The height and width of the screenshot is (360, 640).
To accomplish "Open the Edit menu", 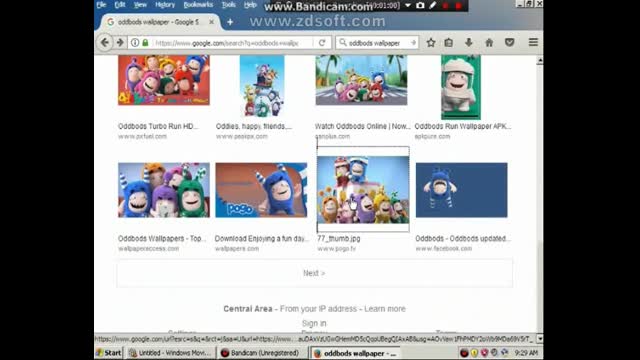I will tap(120, 5).
